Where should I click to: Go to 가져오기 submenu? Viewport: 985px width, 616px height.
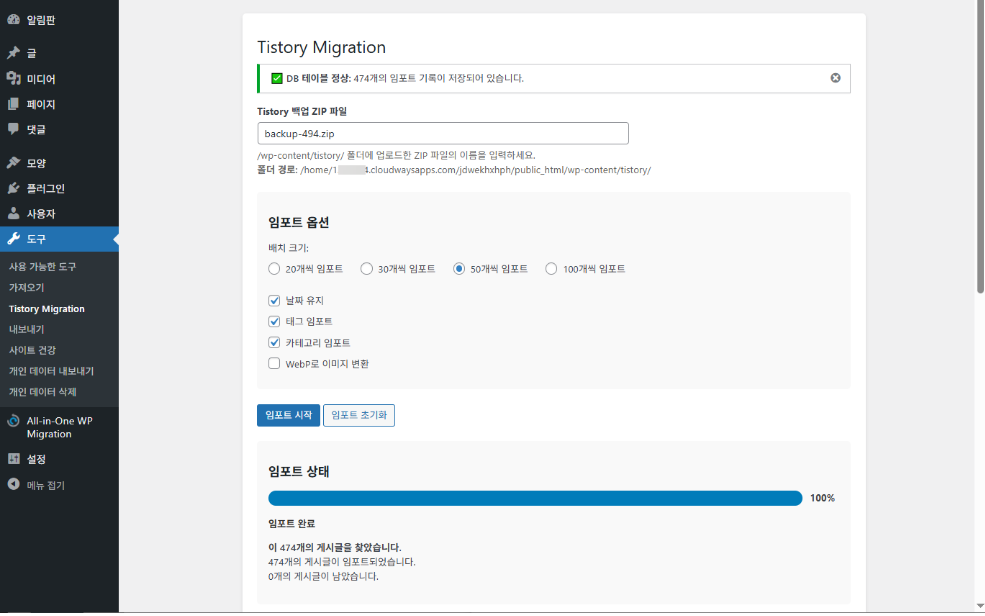(26, 288)
